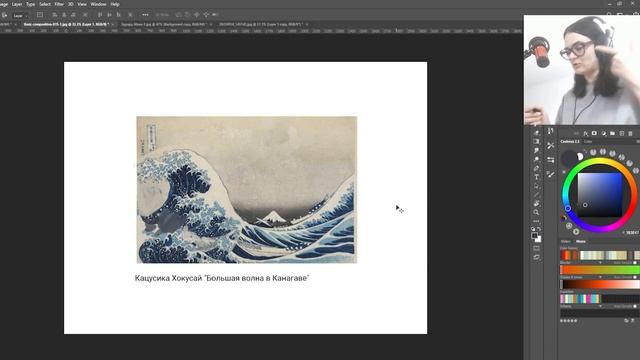The image size is (640, 360).
Task: Click the play-style round icon below wheel
Action: pos(576,232)
